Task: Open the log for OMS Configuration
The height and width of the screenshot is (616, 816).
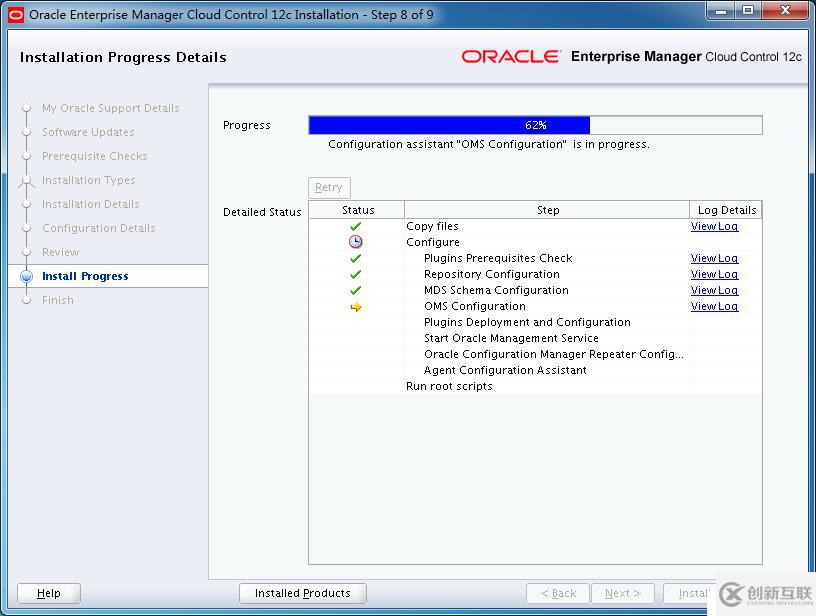Action: pos(714,306)
